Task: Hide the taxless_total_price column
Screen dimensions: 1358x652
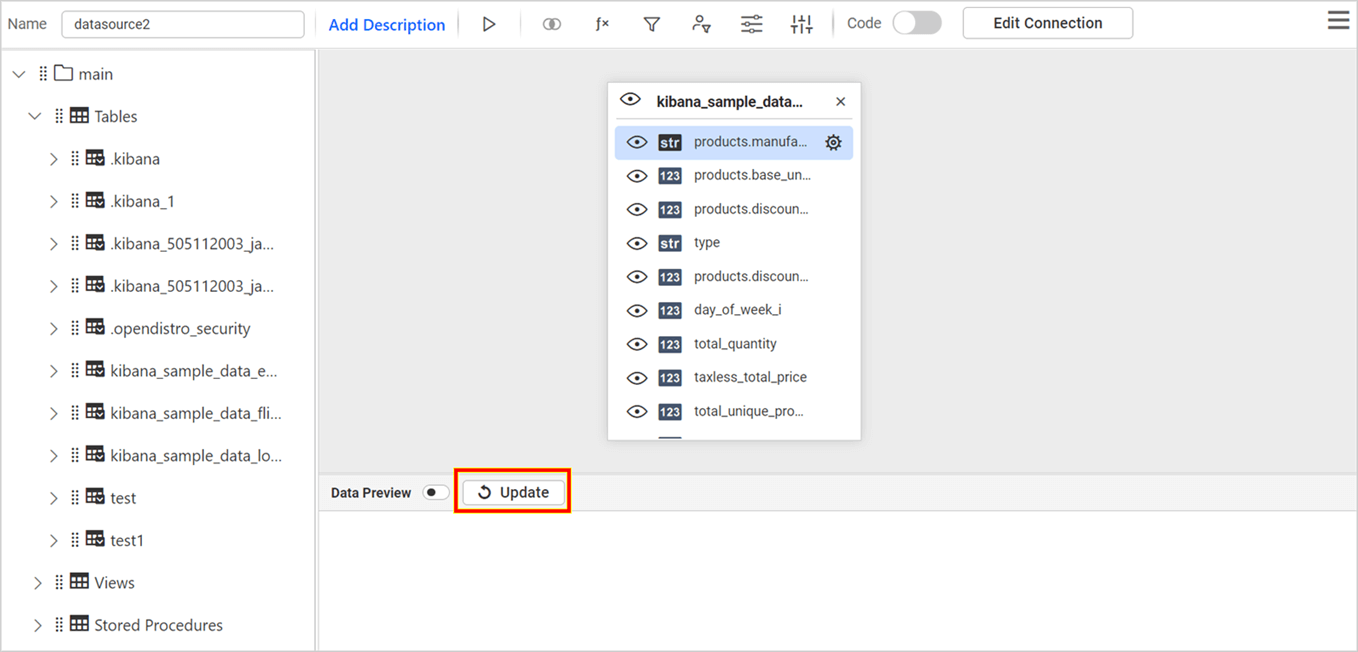Action: click(x=637, y=378)
